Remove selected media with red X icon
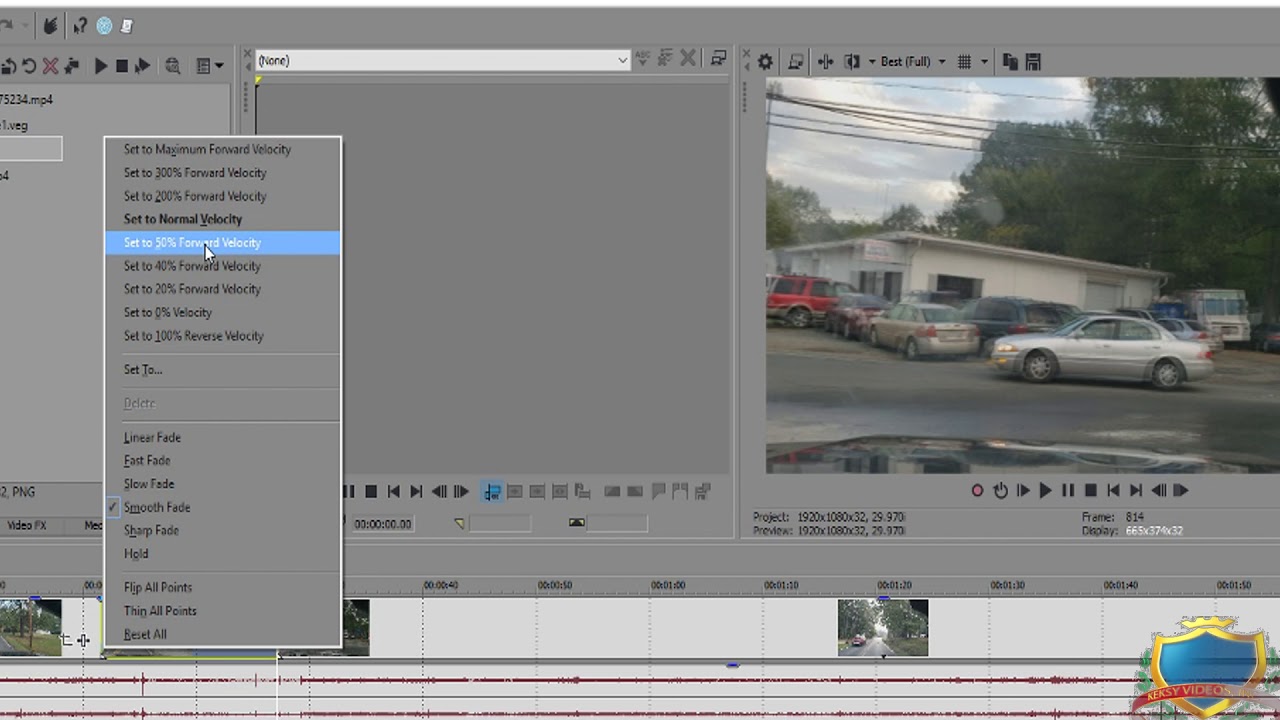 pyautogui.click(x=50, y=66)
